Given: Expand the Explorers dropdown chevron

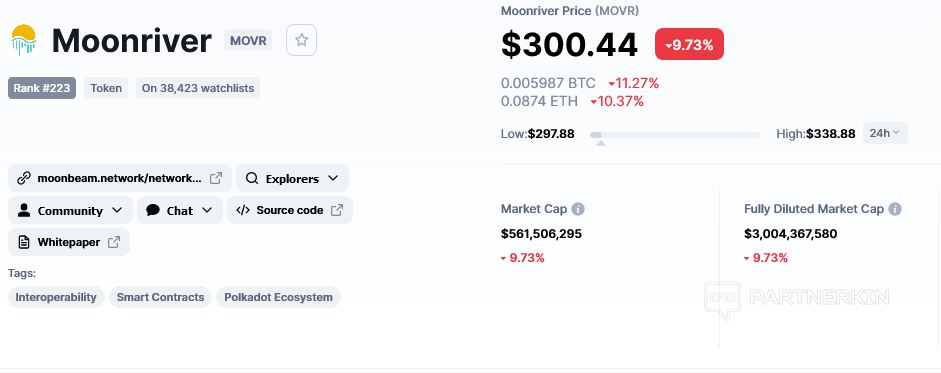Looking at the screenshot, I should 333,178.
